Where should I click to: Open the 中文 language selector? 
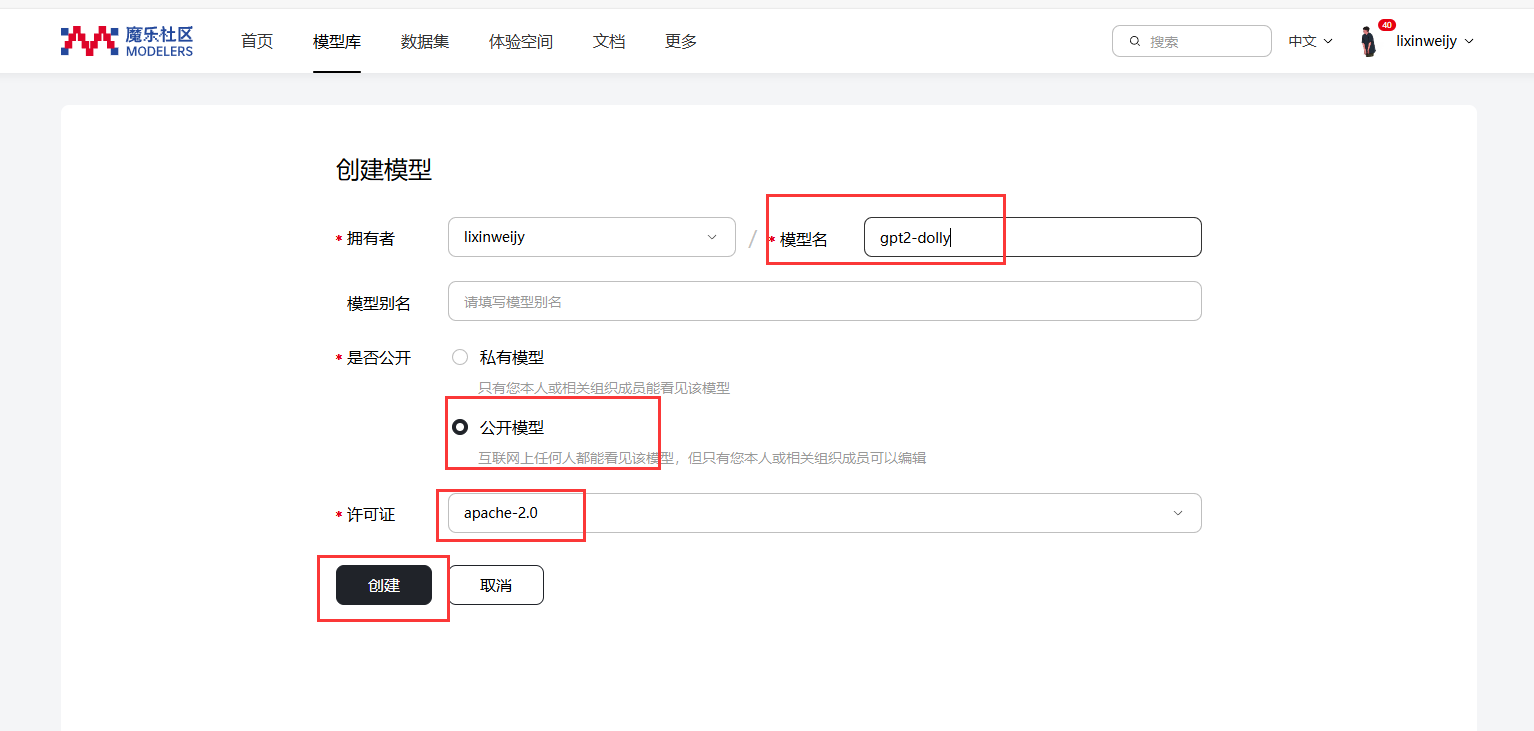pos(1310,41)
